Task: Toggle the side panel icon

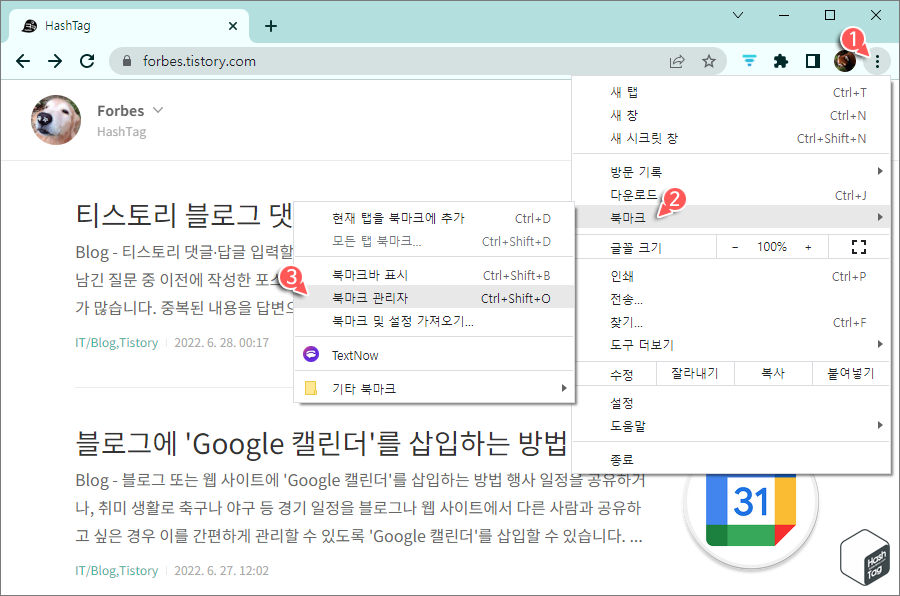Action: point(813,61)
